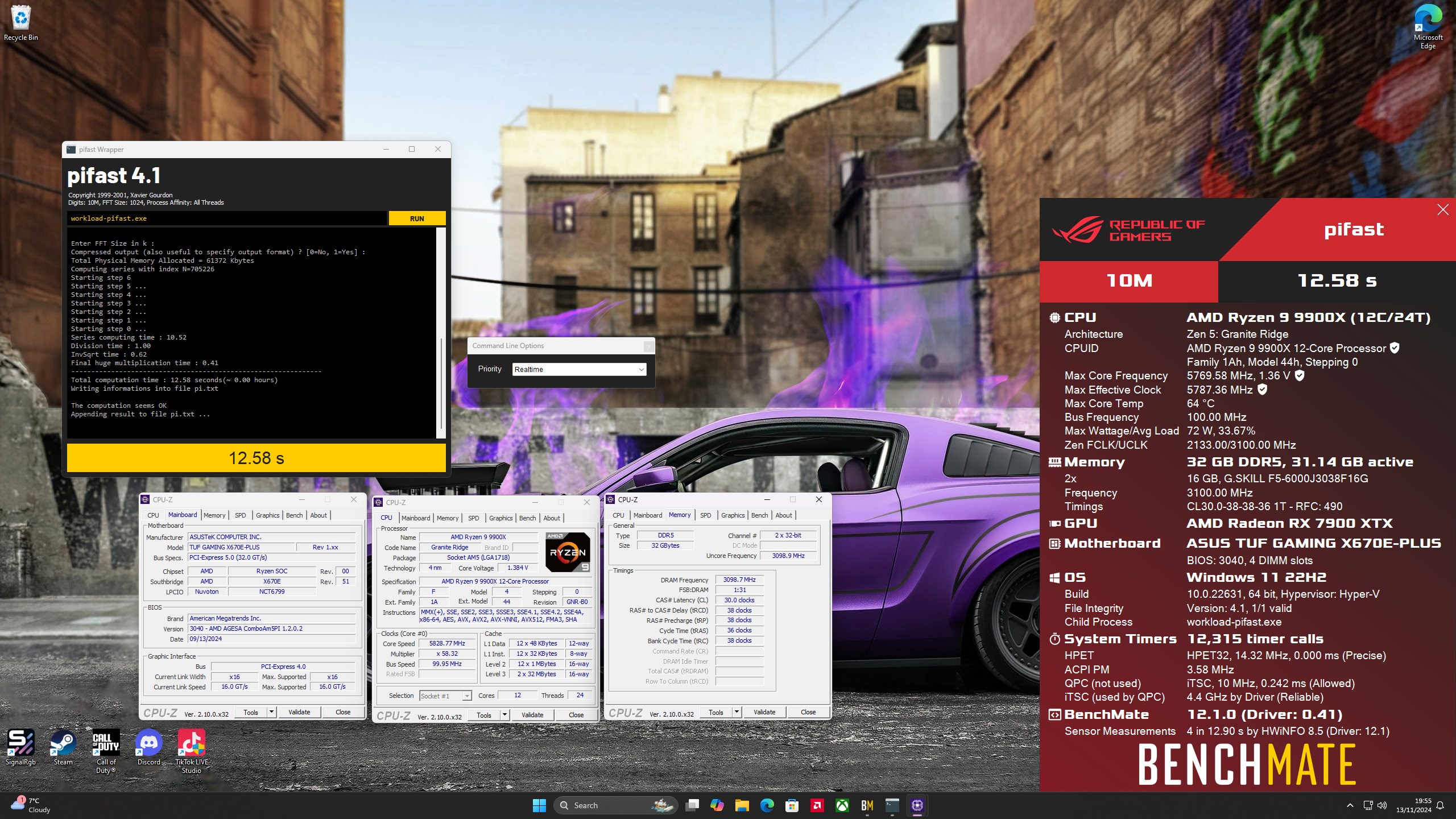Expand Tools arrow in the CPU tab window
This screenshot has width=1456, height=819.
504,715
